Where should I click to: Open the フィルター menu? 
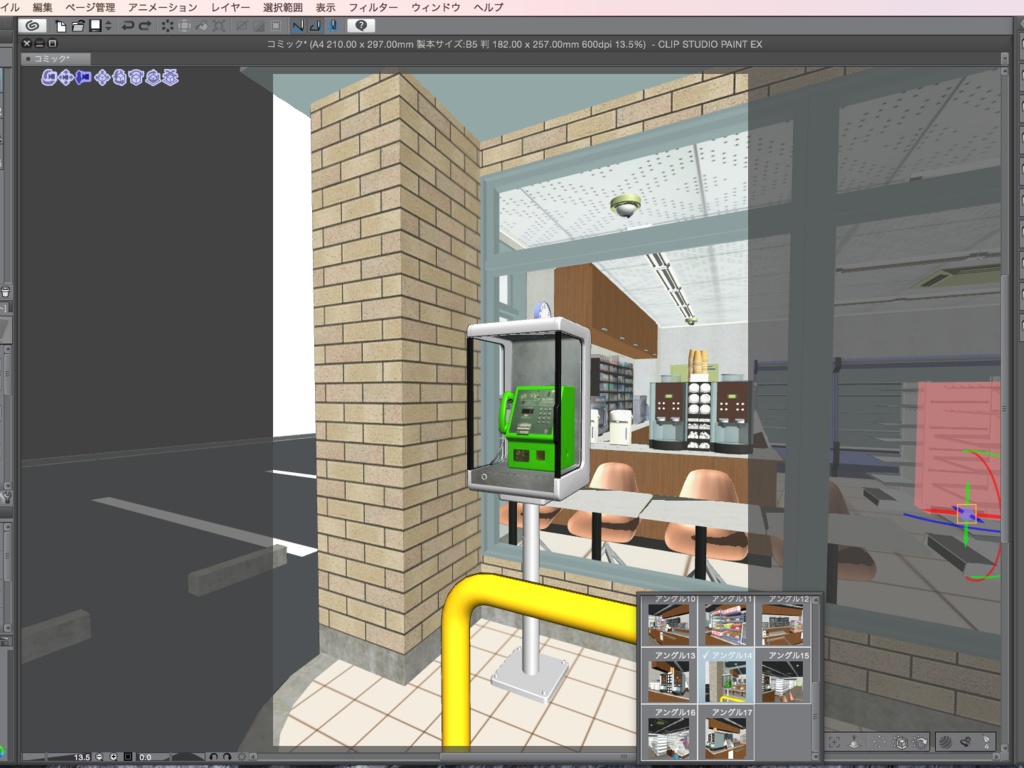click(373, 7)
